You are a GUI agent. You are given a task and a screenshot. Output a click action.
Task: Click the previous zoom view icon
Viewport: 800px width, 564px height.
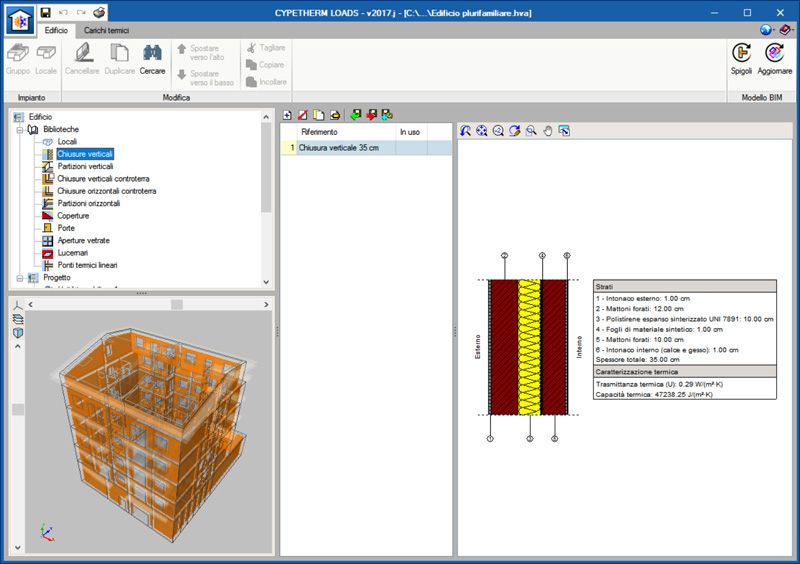point(465,131)
